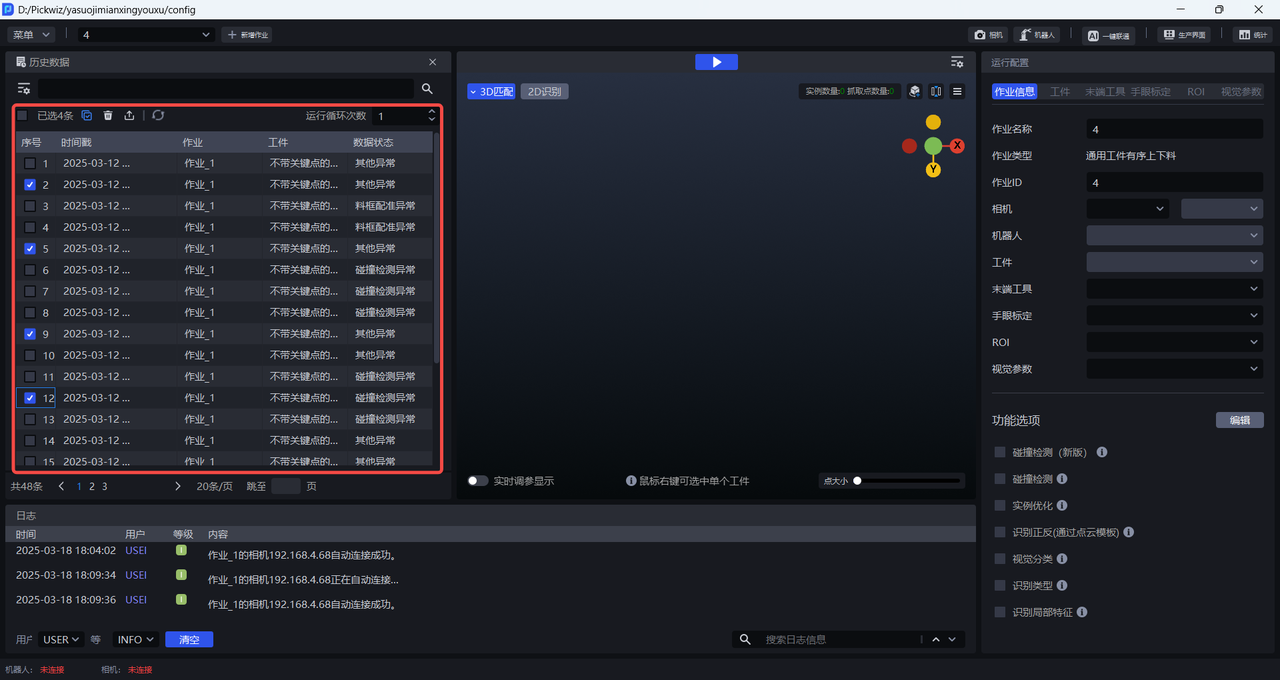Click the 清空 button in log panel
The width and height of the screenshot is (1280, 680).
189,640
